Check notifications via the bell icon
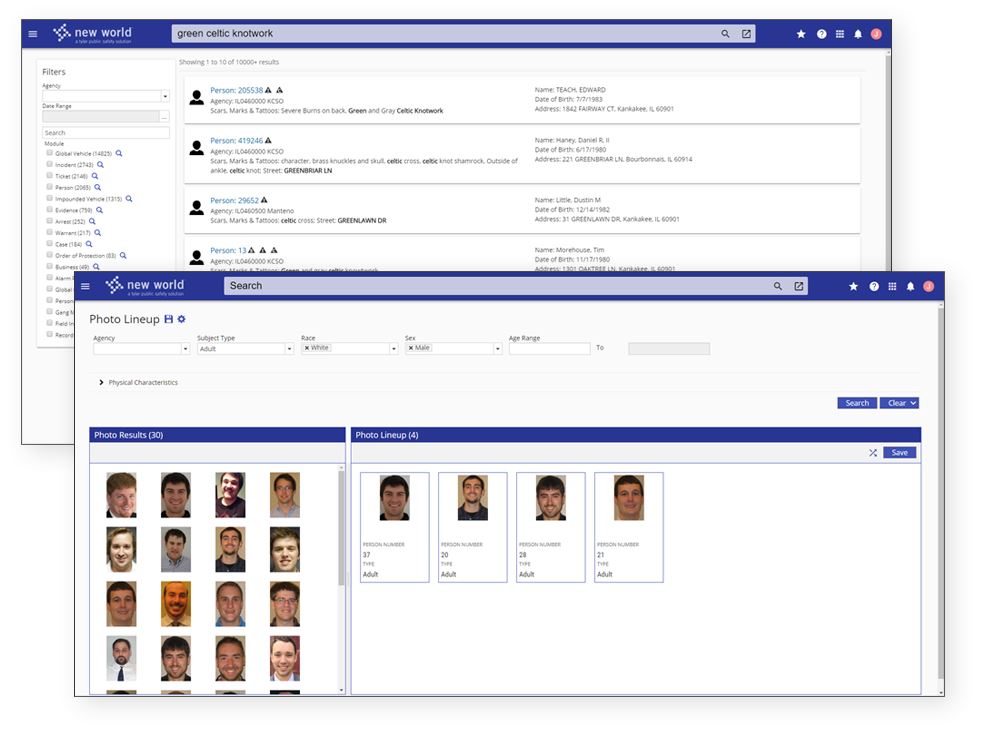The image size is (1000, 750). point(911,286)
